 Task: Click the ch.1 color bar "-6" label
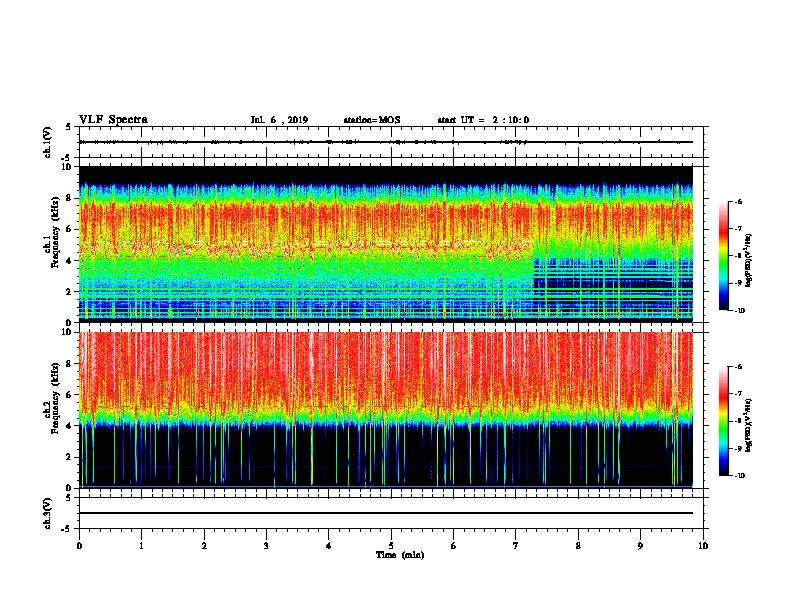click(738, 202)
